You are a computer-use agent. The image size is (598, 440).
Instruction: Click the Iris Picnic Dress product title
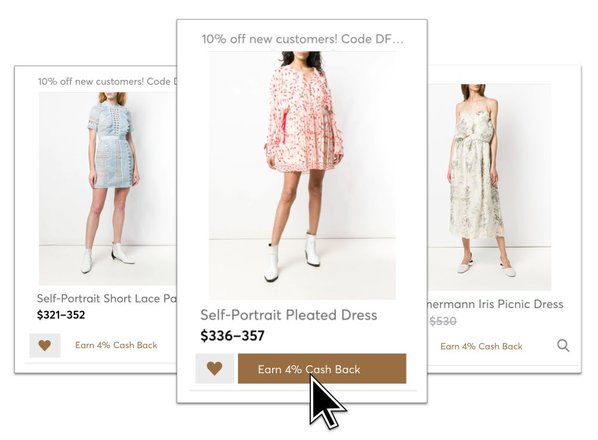(x=495, y=304)
